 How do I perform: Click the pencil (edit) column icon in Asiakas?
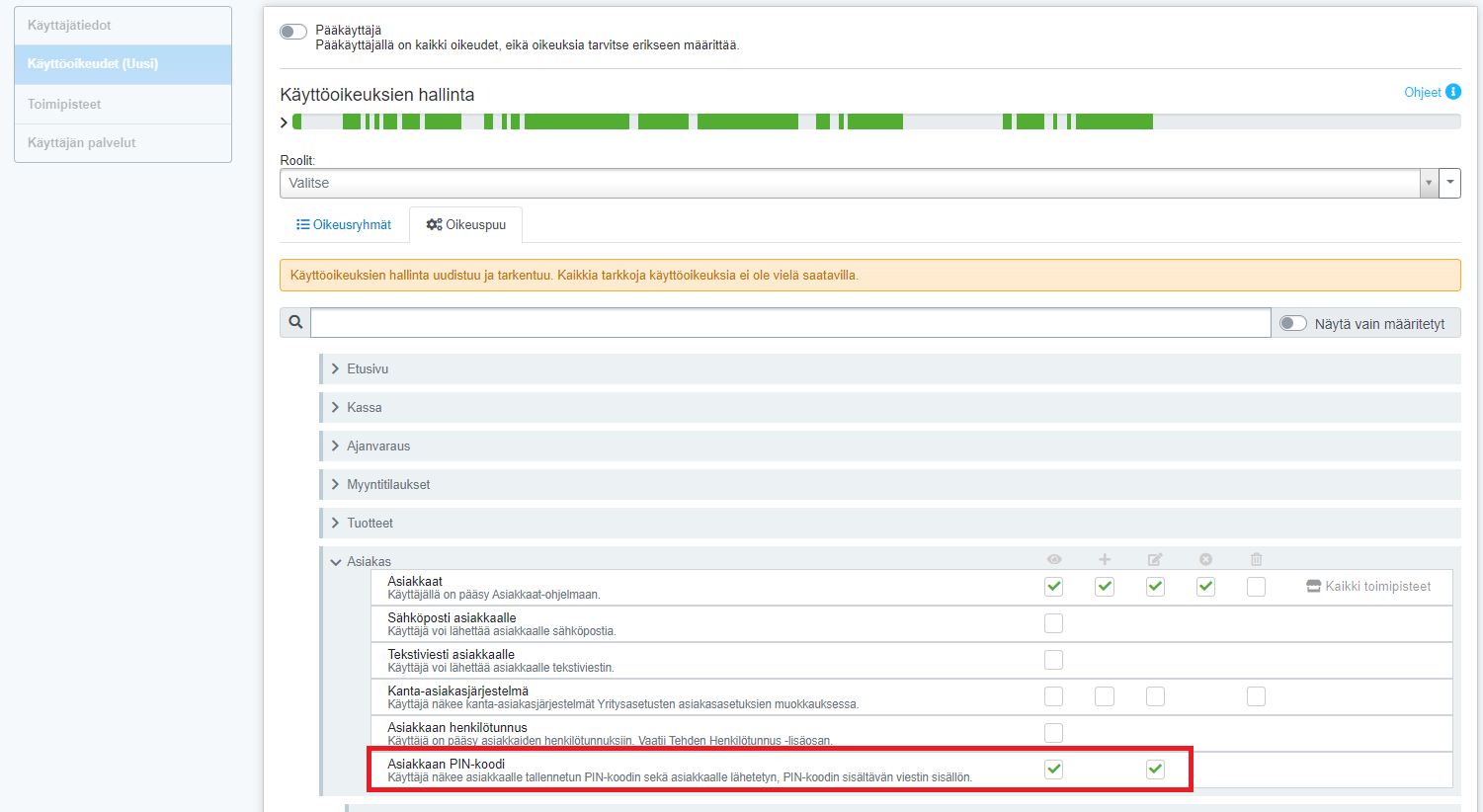coord(1155,559)
